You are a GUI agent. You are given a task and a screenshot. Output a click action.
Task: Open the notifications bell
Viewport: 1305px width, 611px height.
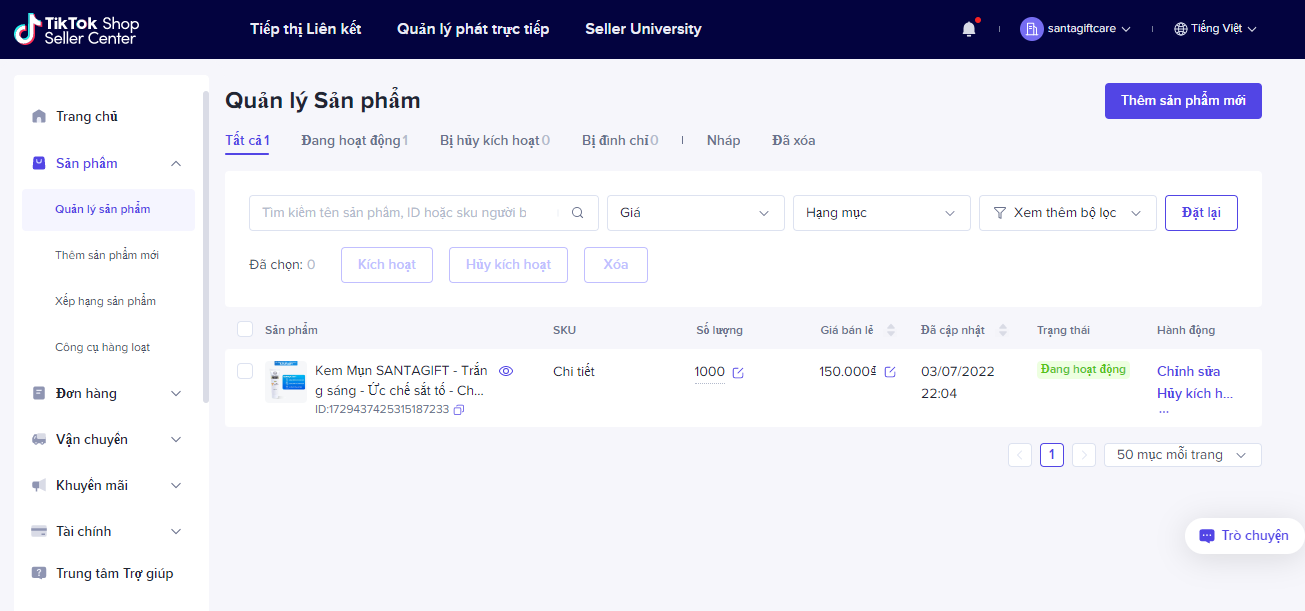969,29
